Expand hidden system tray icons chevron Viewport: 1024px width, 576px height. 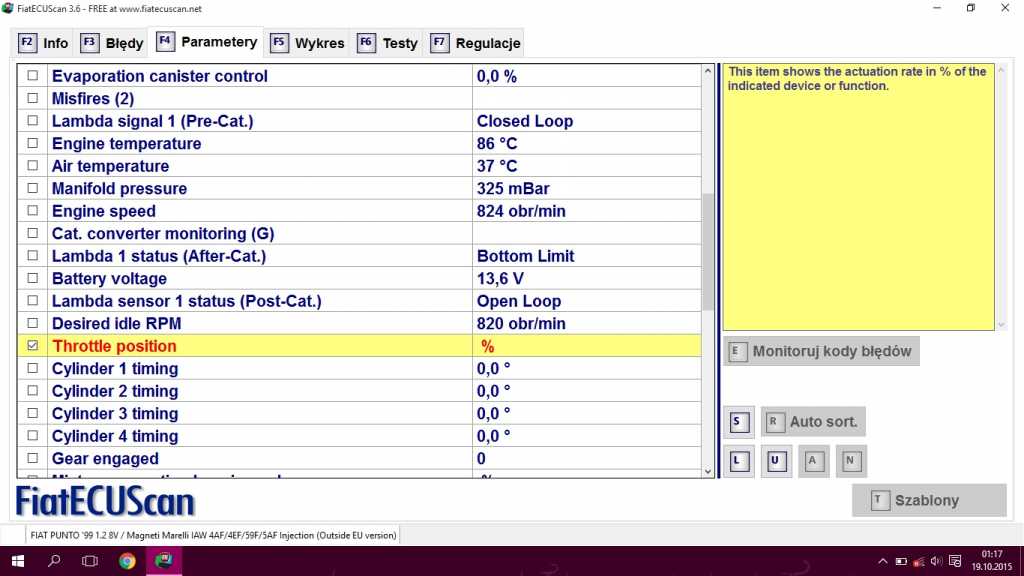(x=884, y=561)
